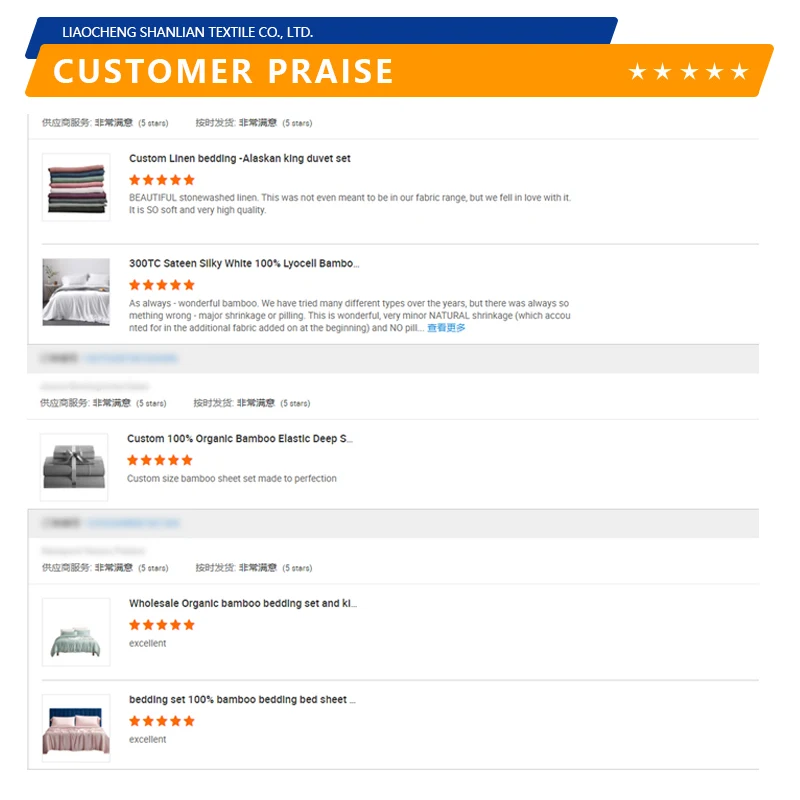The width and height of the screenshot is (800, 800).
Task: Click the stars above the first 'excellent' review
Action: click(162, 625)
